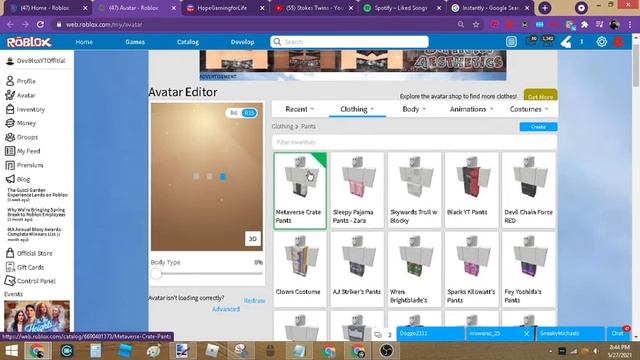Click the Roblox search field

[349, 42]
